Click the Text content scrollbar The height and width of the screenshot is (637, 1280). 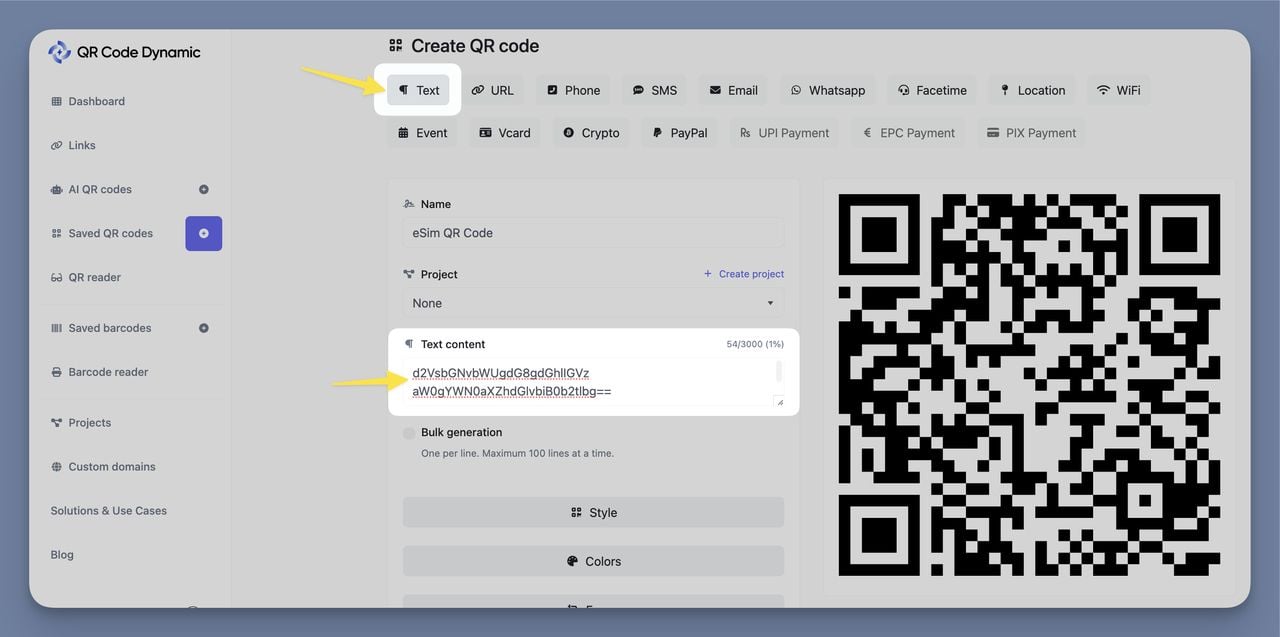point(779,372)
